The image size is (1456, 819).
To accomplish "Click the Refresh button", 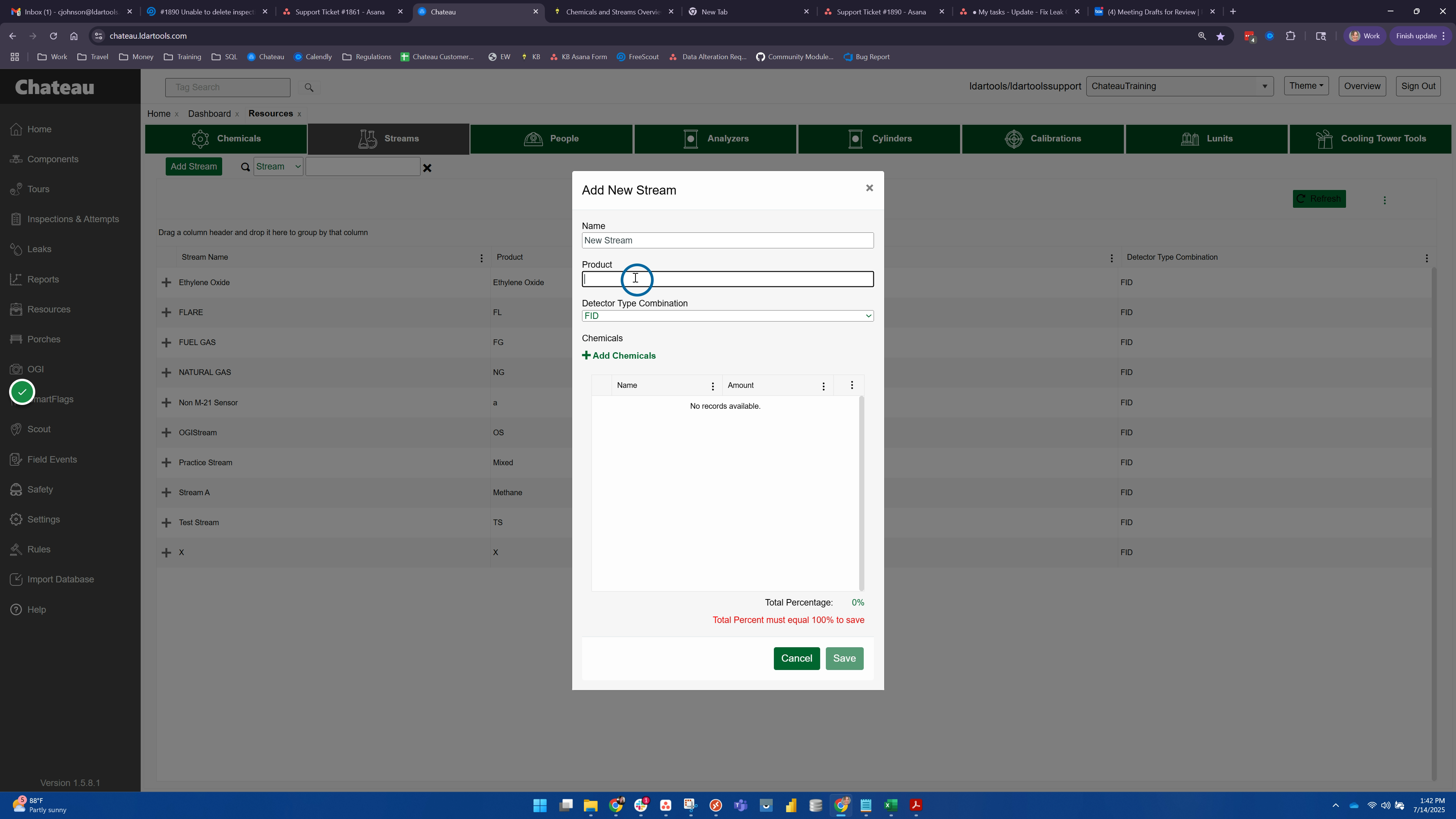I will tap(1319, 199).
